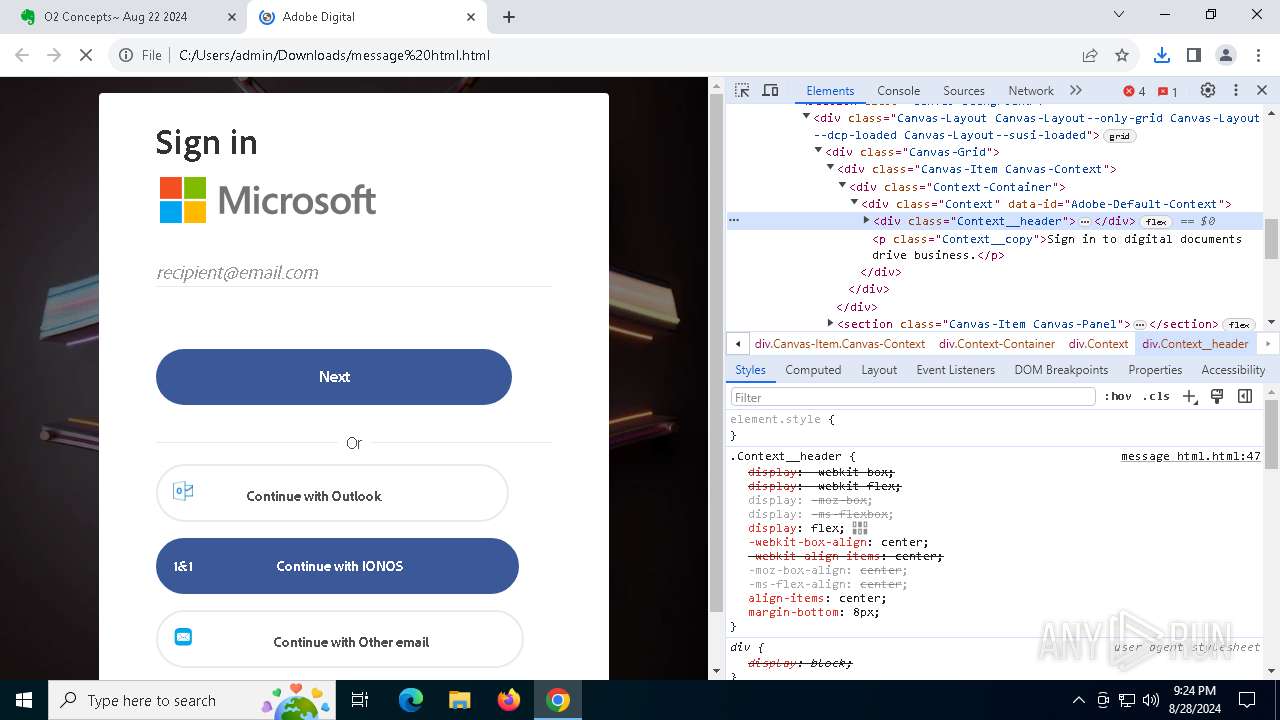
Task: Click the share page icon in the address bar
Action: [x=1090, y=55]
